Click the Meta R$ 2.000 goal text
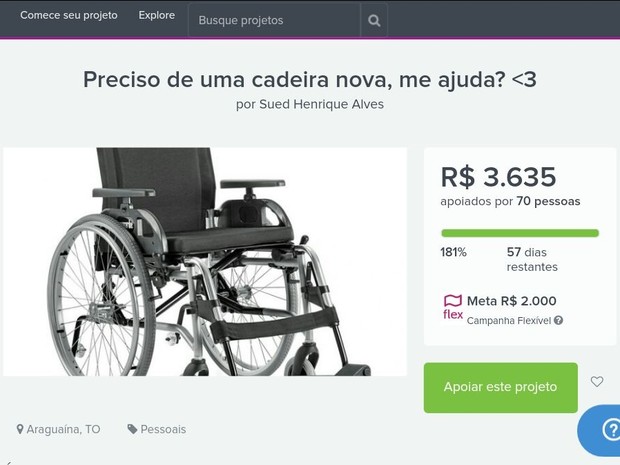620x465 pixels. click(x=512, y=301)
